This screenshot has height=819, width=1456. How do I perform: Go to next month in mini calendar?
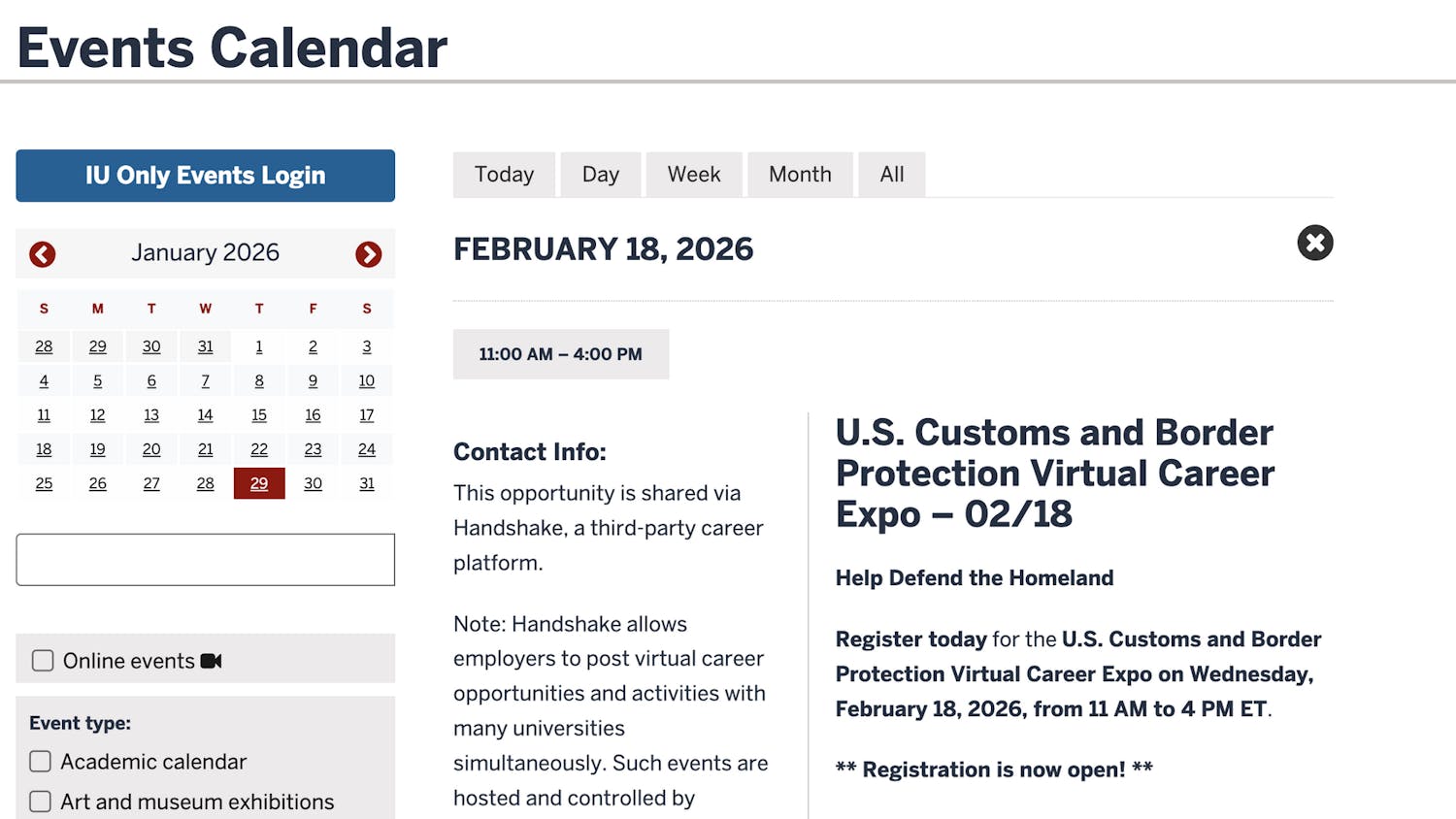tap(368, 254)
